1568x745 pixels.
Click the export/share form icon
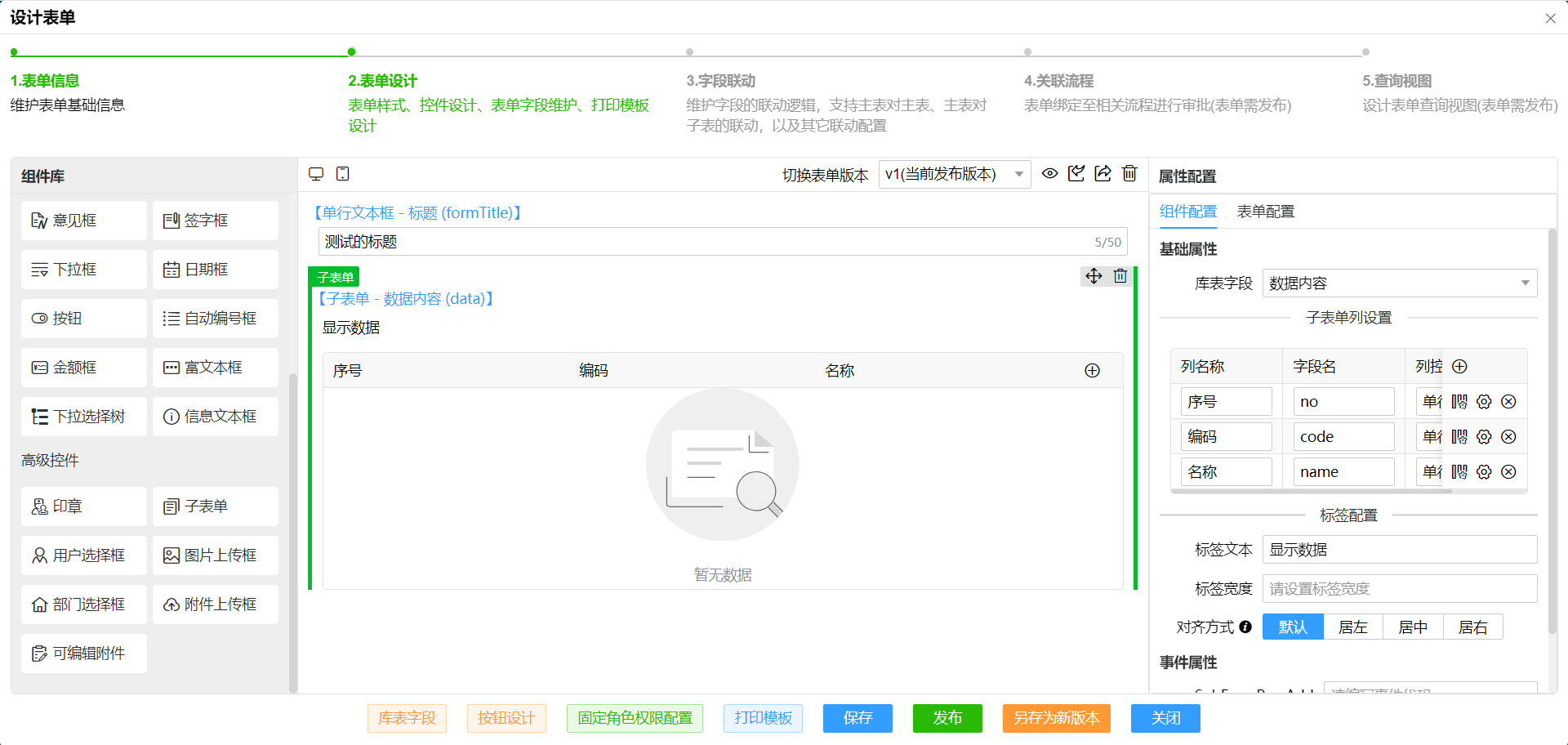click(1102, 173)
